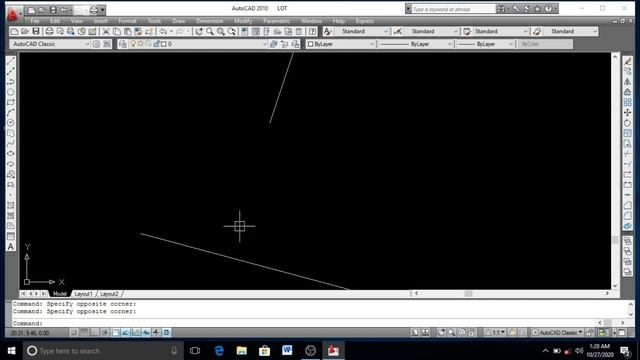
Task: Select the Table tool in Draw toolbar
Action: click(x=11, y=236)
